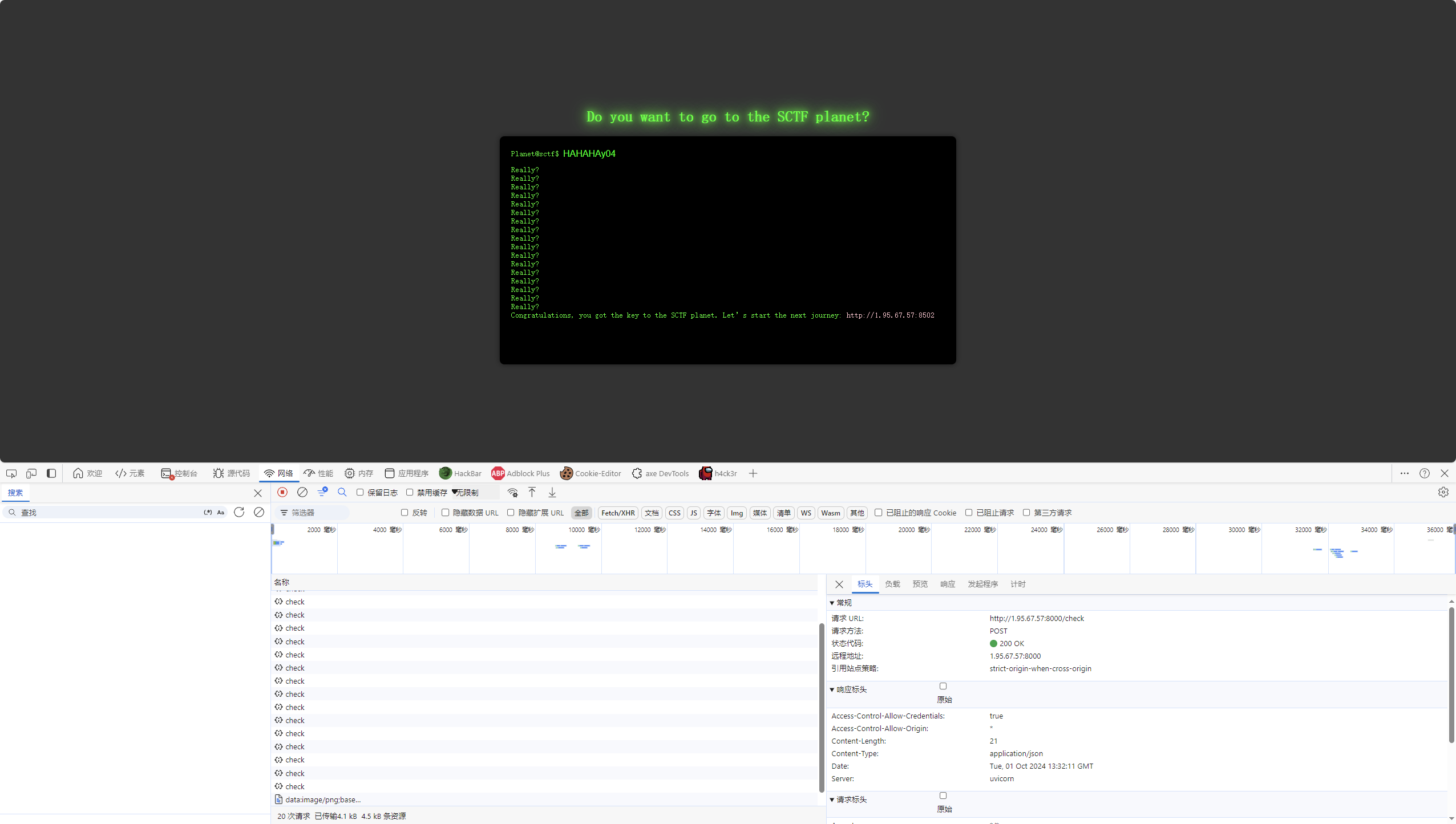Enable the 保留日志 preserve log checkbox

pos(360,492)
